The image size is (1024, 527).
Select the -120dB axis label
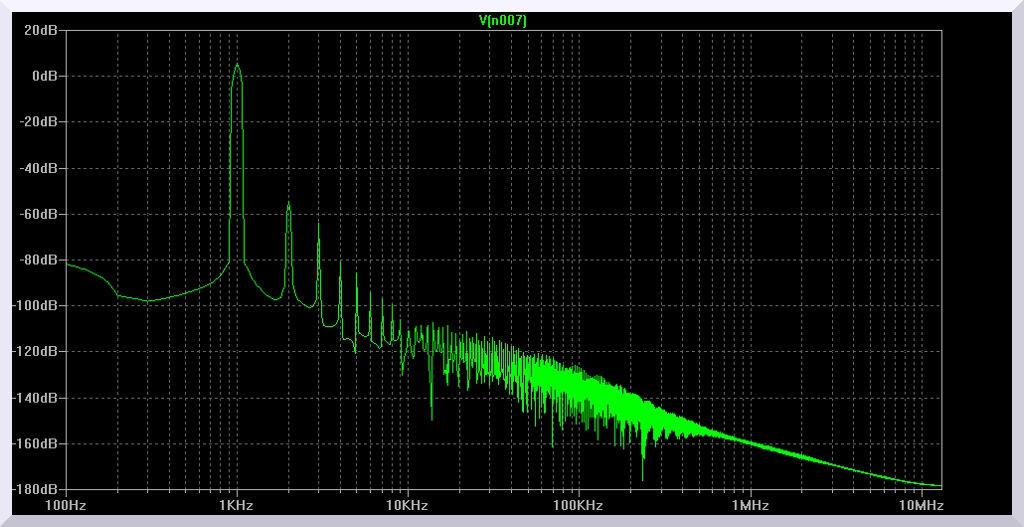point(38,352)
